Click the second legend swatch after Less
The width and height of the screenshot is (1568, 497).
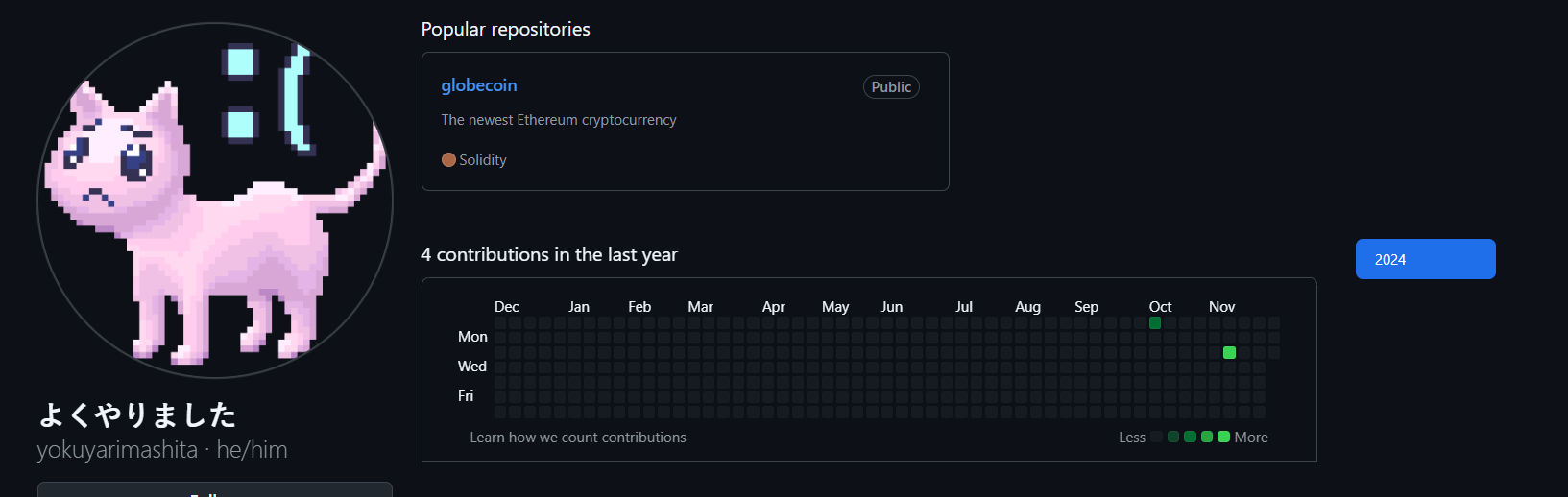pyautogui.click(x=1173, y=438)
